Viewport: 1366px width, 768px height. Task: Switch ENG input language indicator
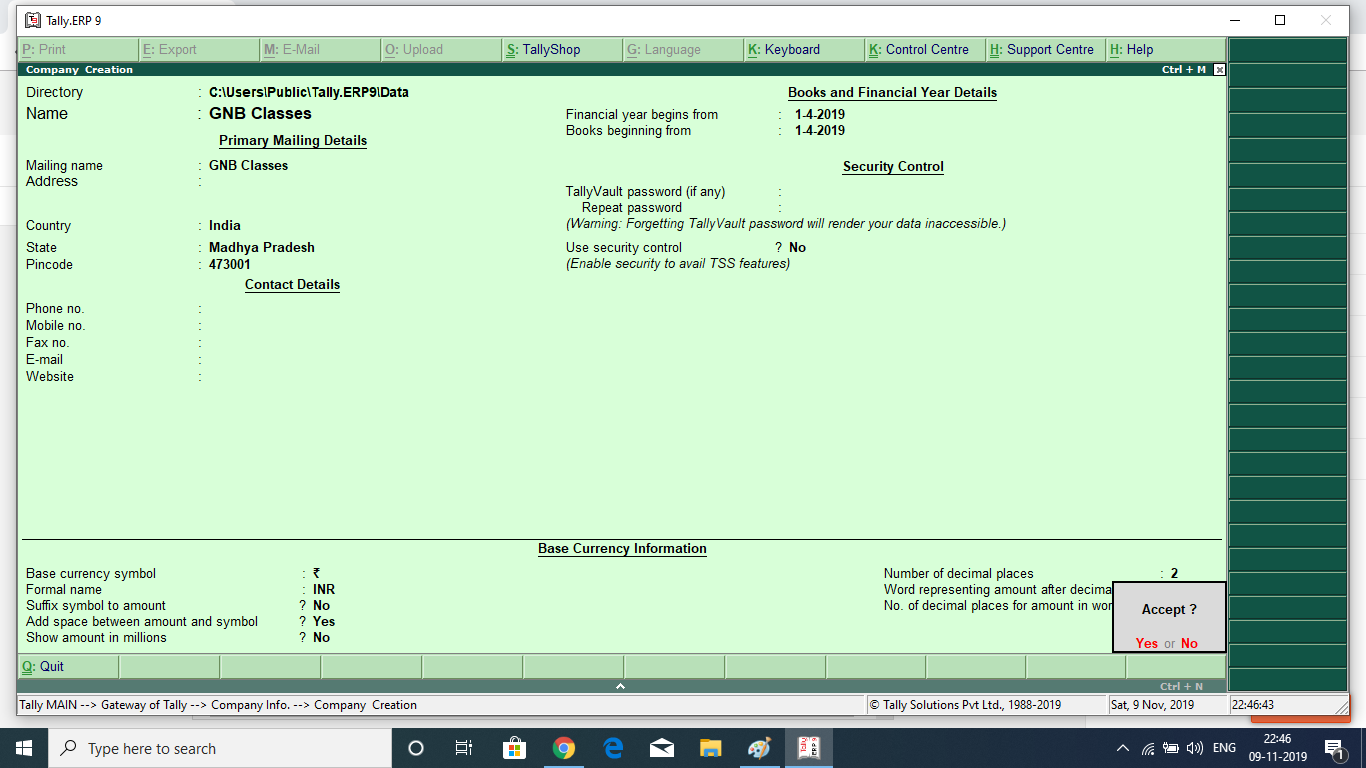(x=1224, y=748)
